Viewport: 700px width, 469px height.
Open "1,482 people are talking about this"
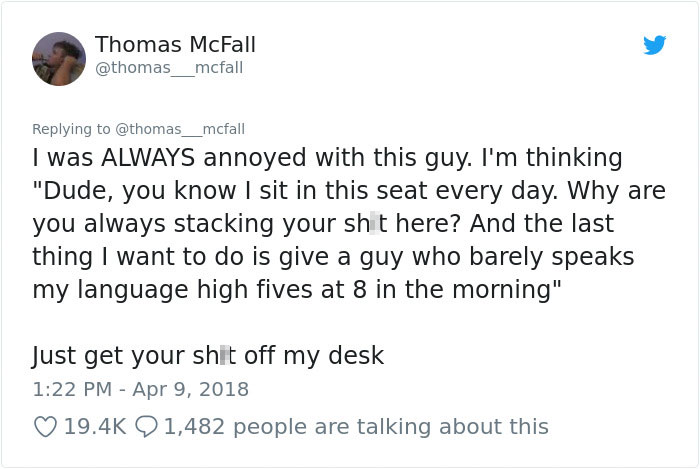tap(356, 426)
